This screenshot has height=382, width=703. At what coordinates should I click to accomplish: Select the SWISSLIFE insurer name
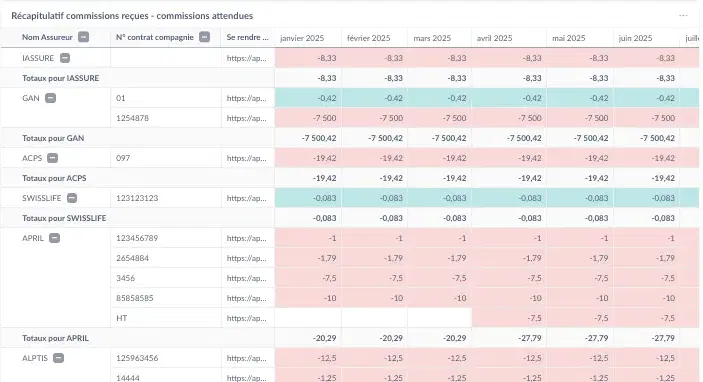pyautogui.click(x=41, y=198)
